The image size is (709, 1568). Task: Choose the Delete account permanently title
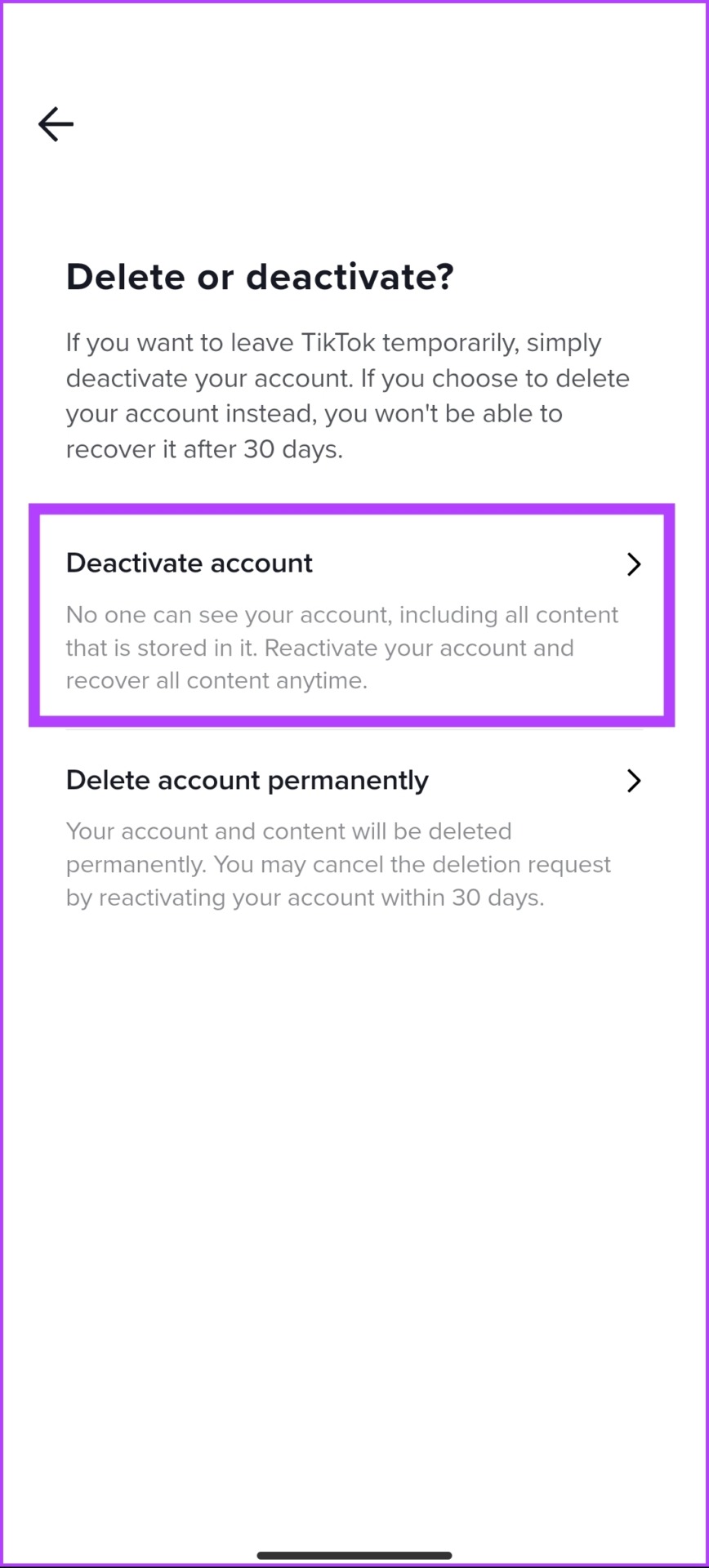247,781
